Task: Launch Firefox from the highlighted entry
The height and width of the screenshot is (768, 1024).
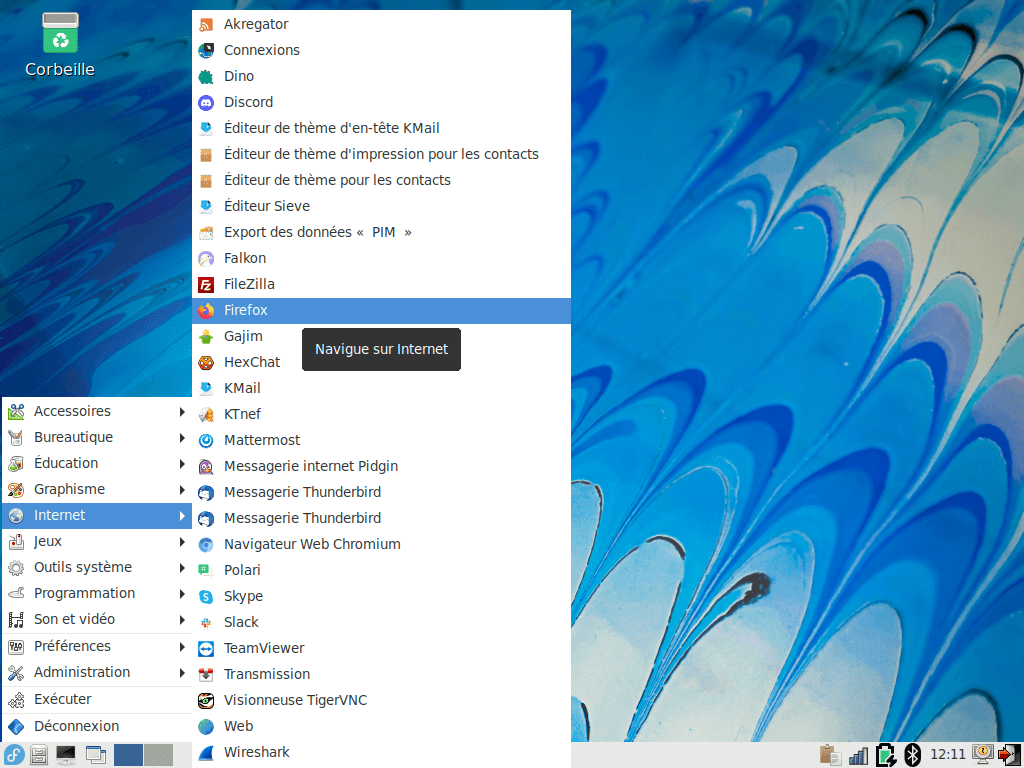Action: pos(381,311)
